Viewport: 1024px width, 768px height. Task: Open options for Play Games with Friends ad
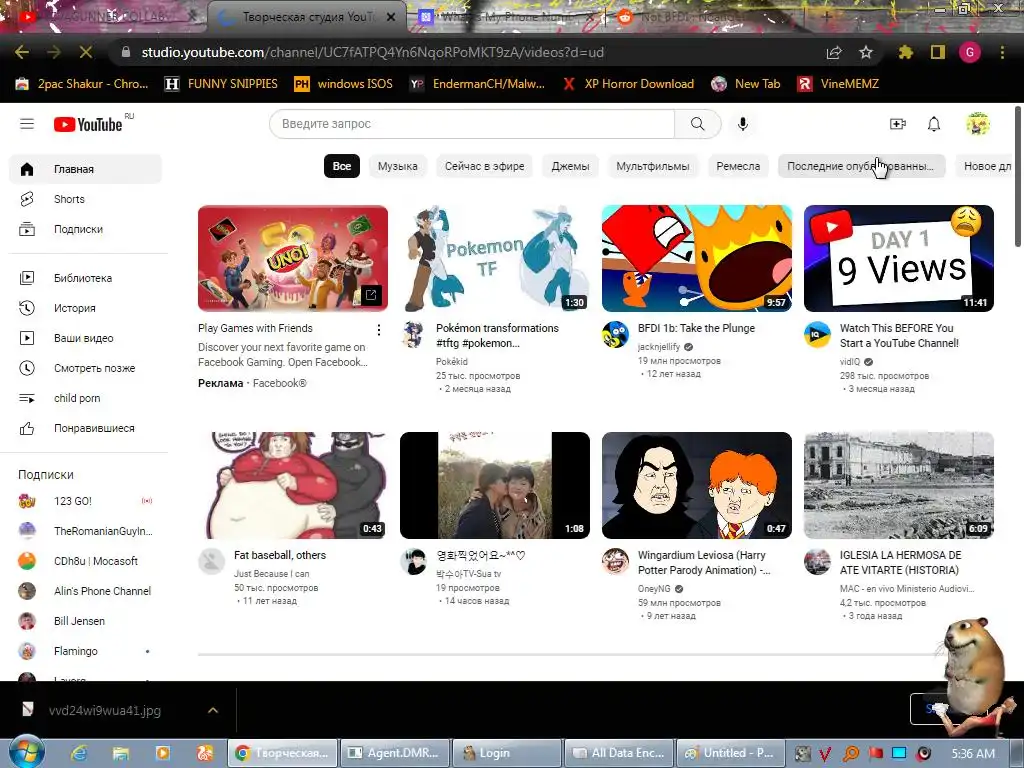(x=378, y=330)
